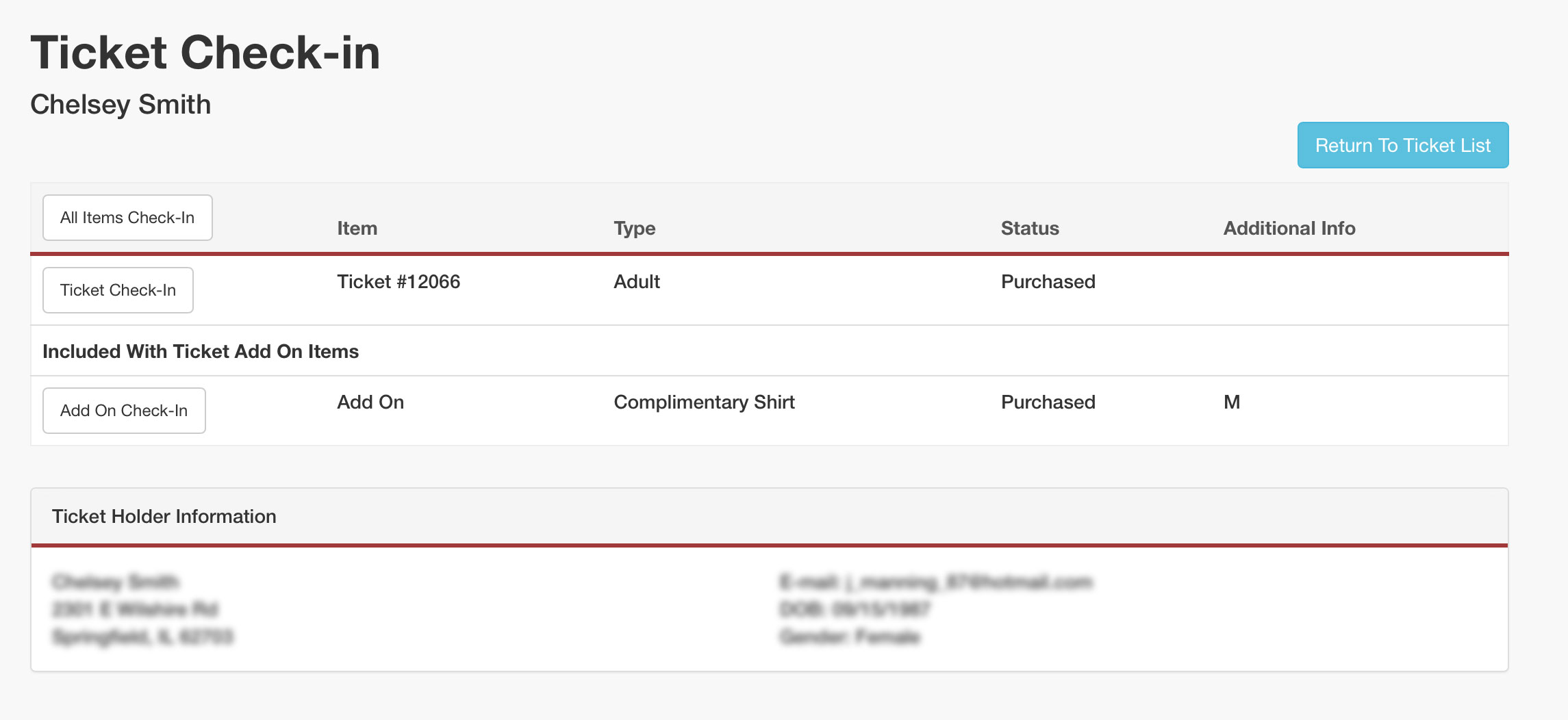Select the Ticket #12066 item text

click(399, 281)
